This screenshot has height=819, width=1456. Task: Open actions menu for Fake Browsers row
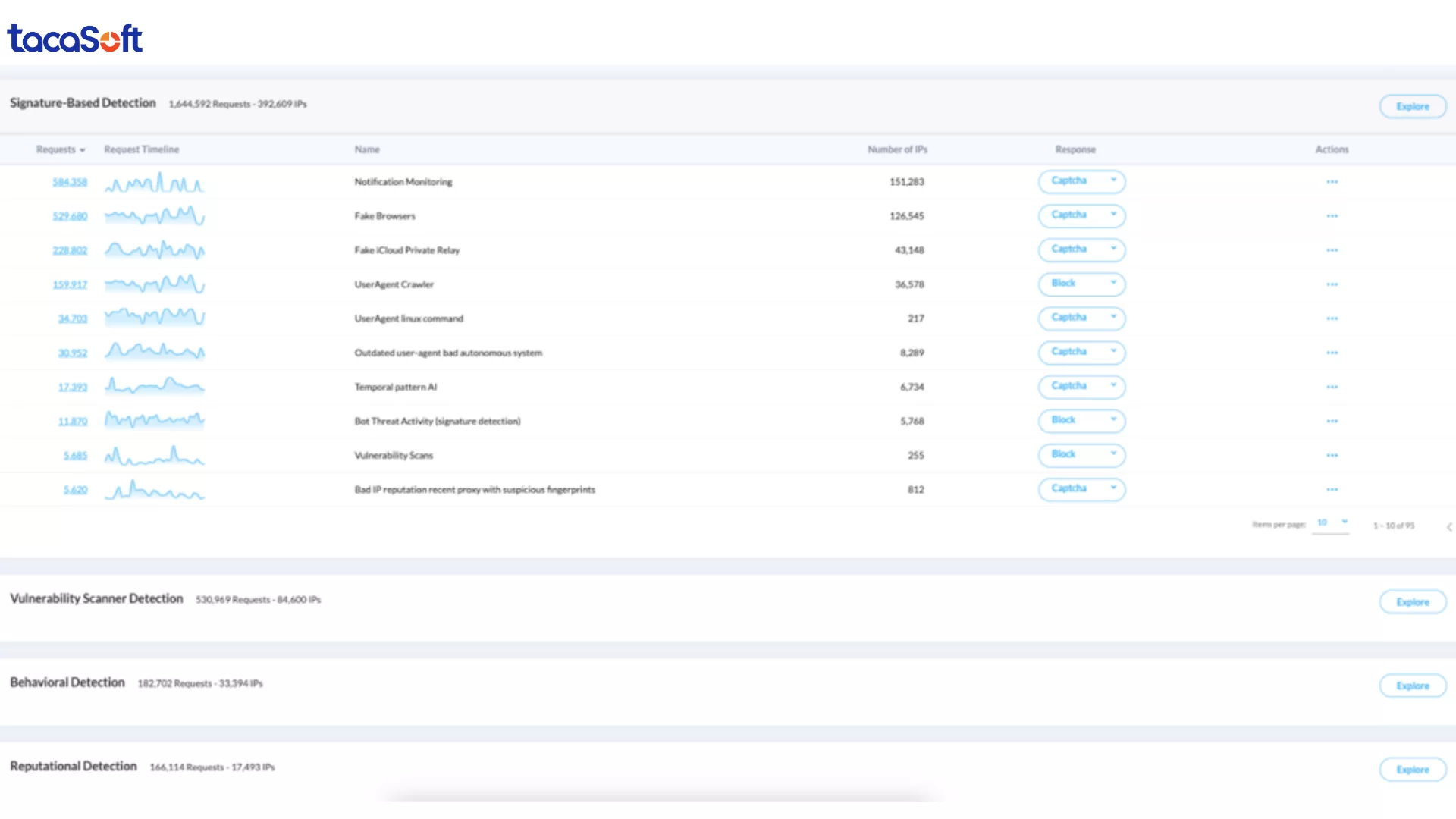(x=1332, y=216)
